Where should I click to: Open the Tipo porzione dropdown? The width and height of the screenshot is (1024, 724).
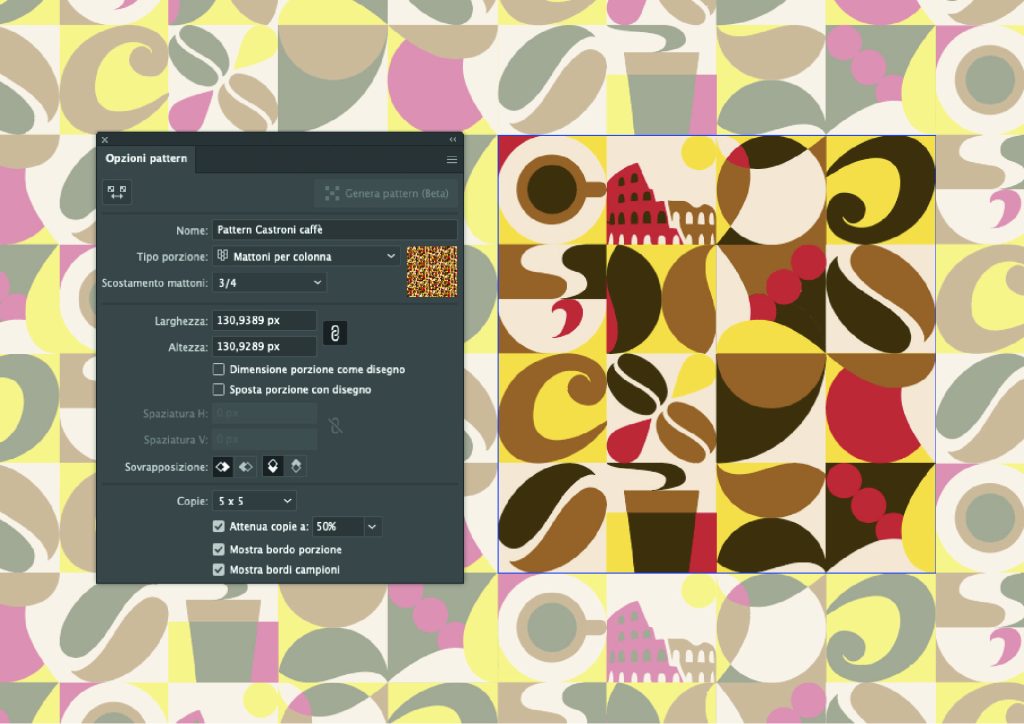pyautogui.click(x=306, y=257)
